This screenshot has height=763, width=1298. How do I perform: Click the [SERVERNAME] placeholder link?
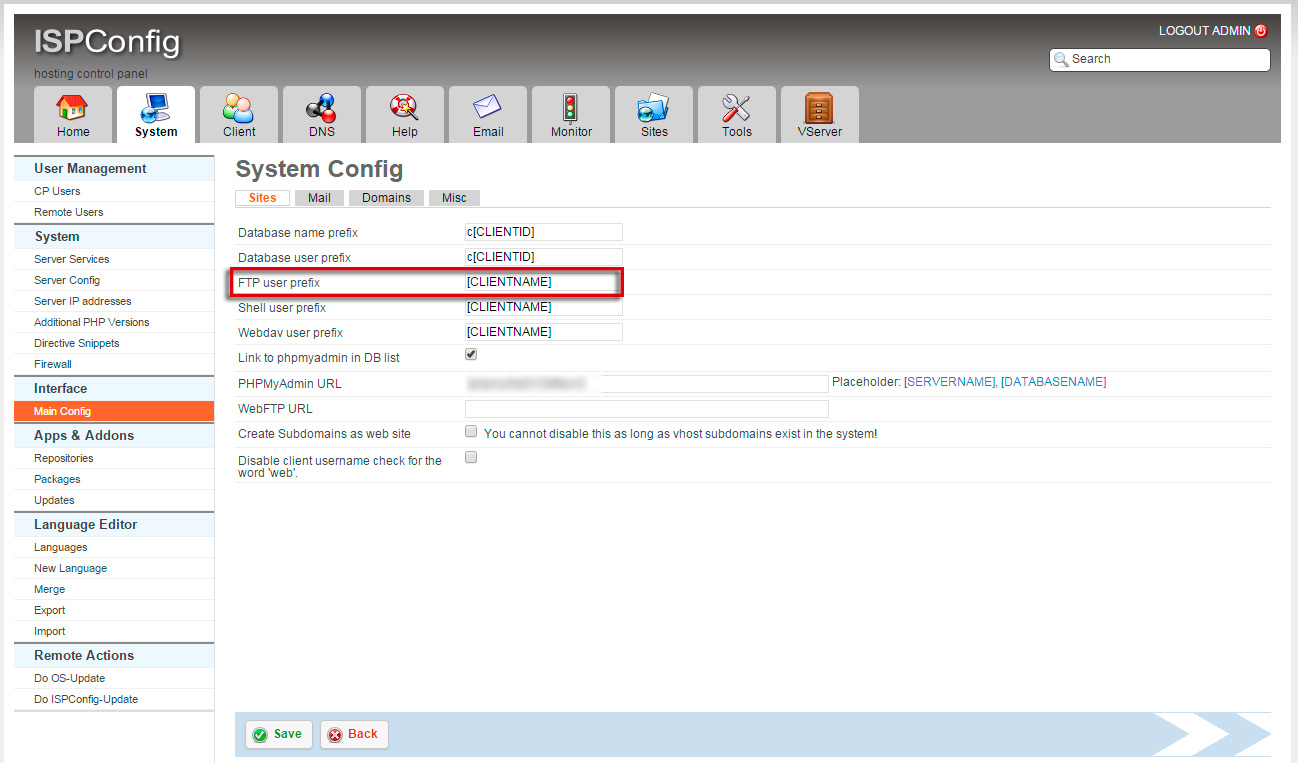pyautogui.click(x=950, y=382)
